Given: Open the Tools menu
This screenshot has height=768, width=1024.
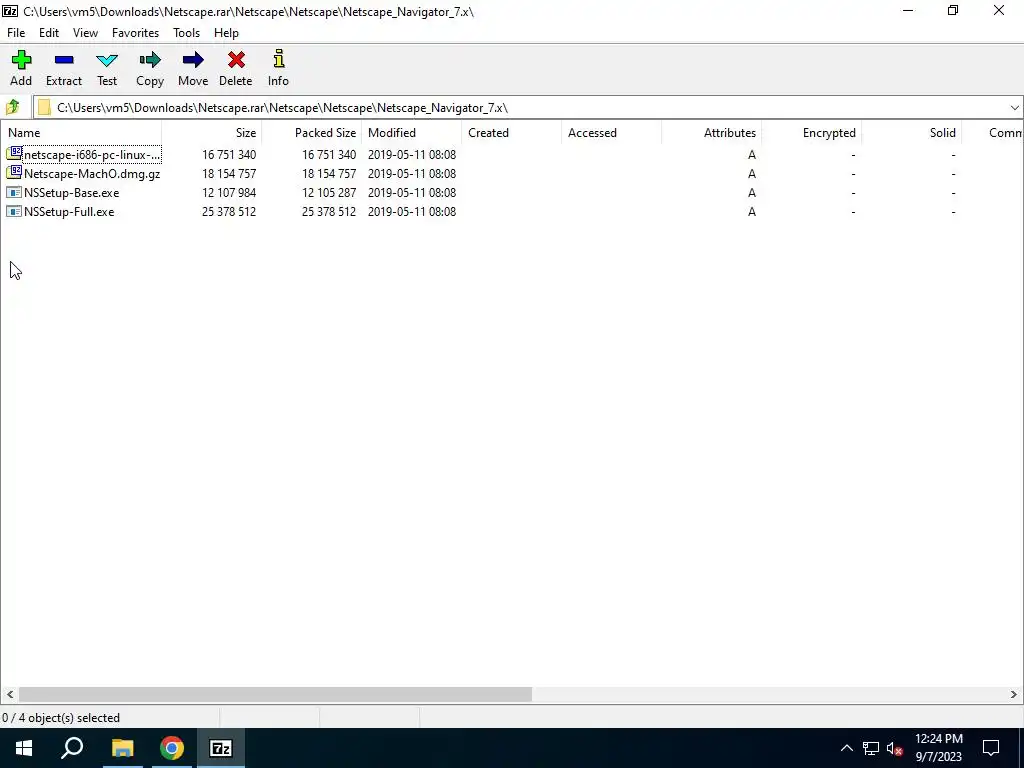Looking at the screenshot, I should 186,33.
